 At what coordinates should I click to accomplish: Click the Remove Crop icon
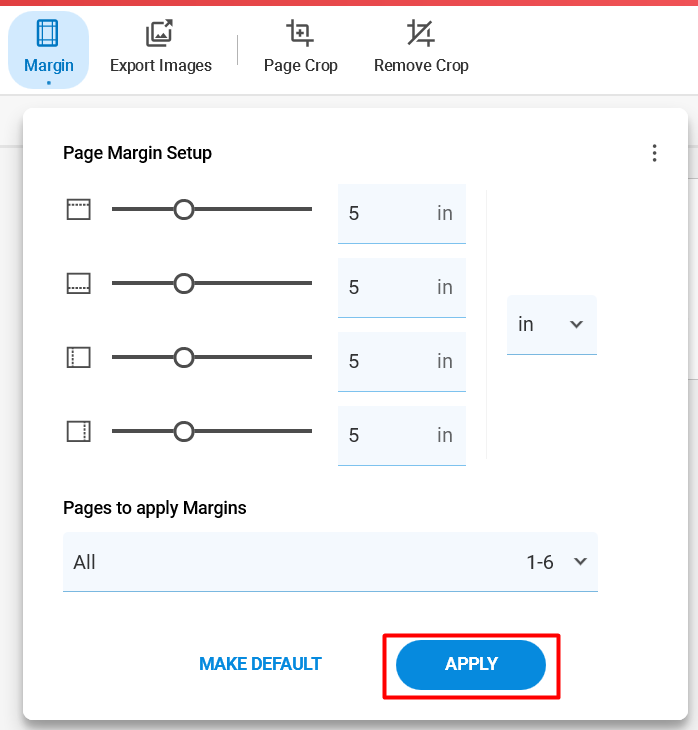point(420,34)
